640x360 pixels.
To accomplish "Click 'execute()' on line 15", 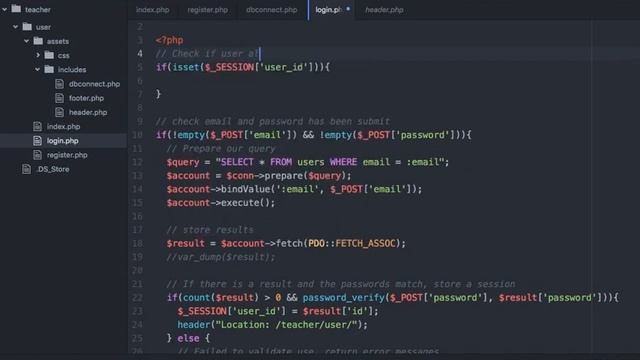I will (x=245, y=203).
